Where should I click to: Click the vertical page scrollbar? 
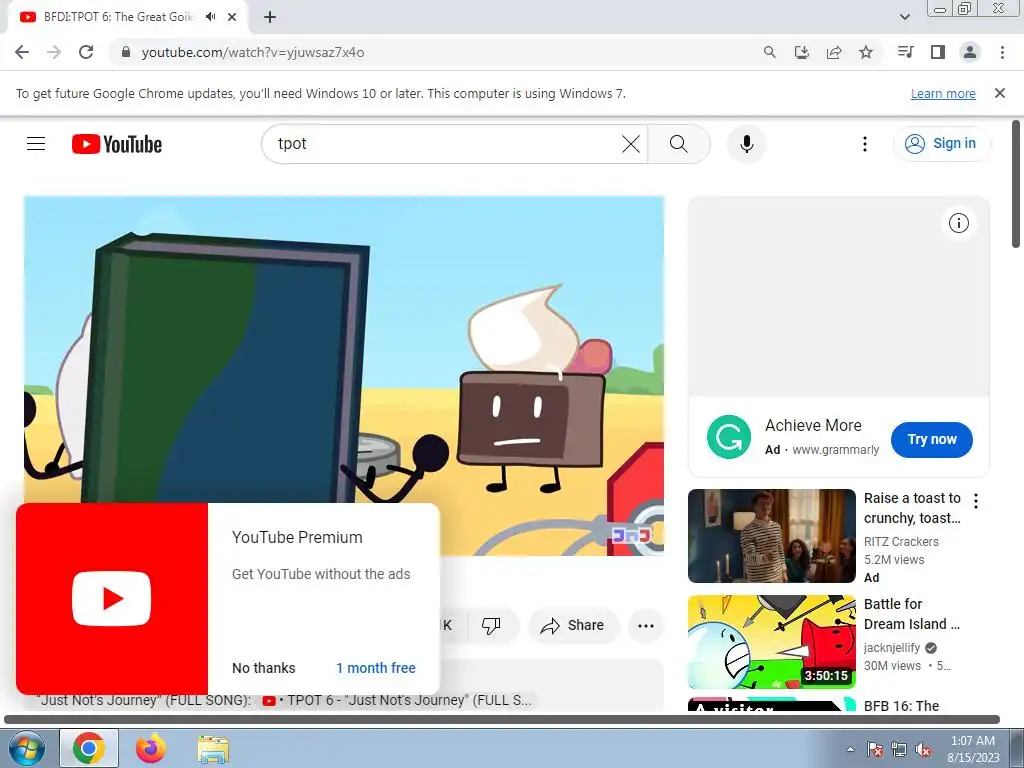1016,184
